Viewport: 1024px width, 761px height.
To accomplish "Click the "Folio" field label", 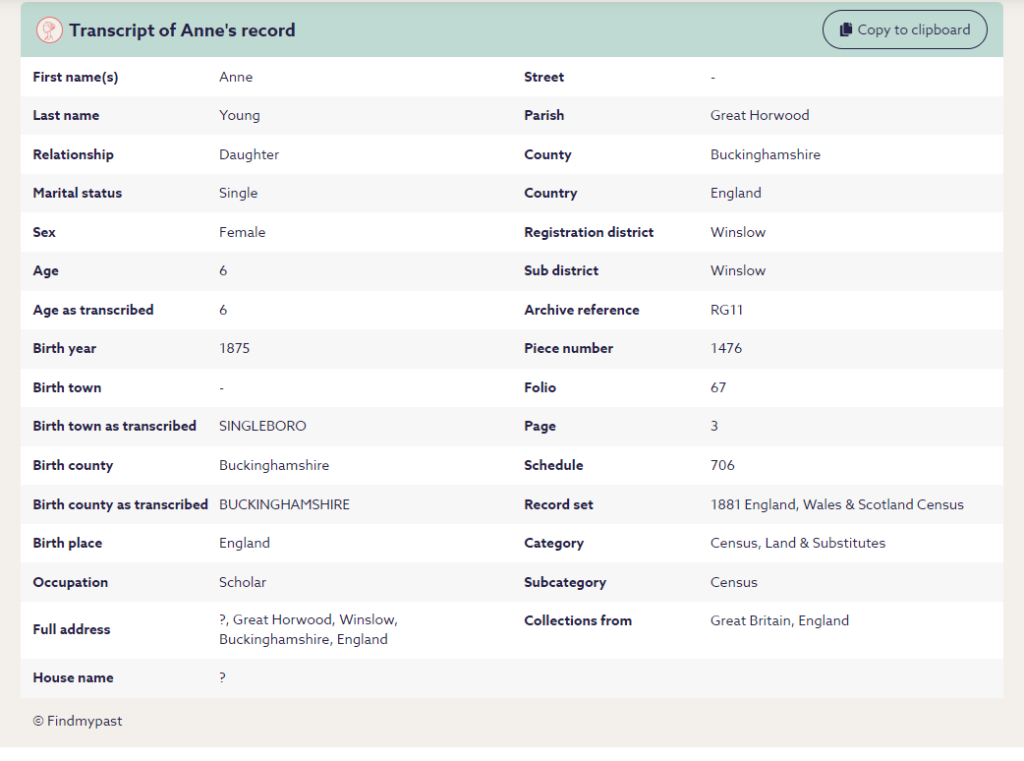I will [x=540, y=387].
